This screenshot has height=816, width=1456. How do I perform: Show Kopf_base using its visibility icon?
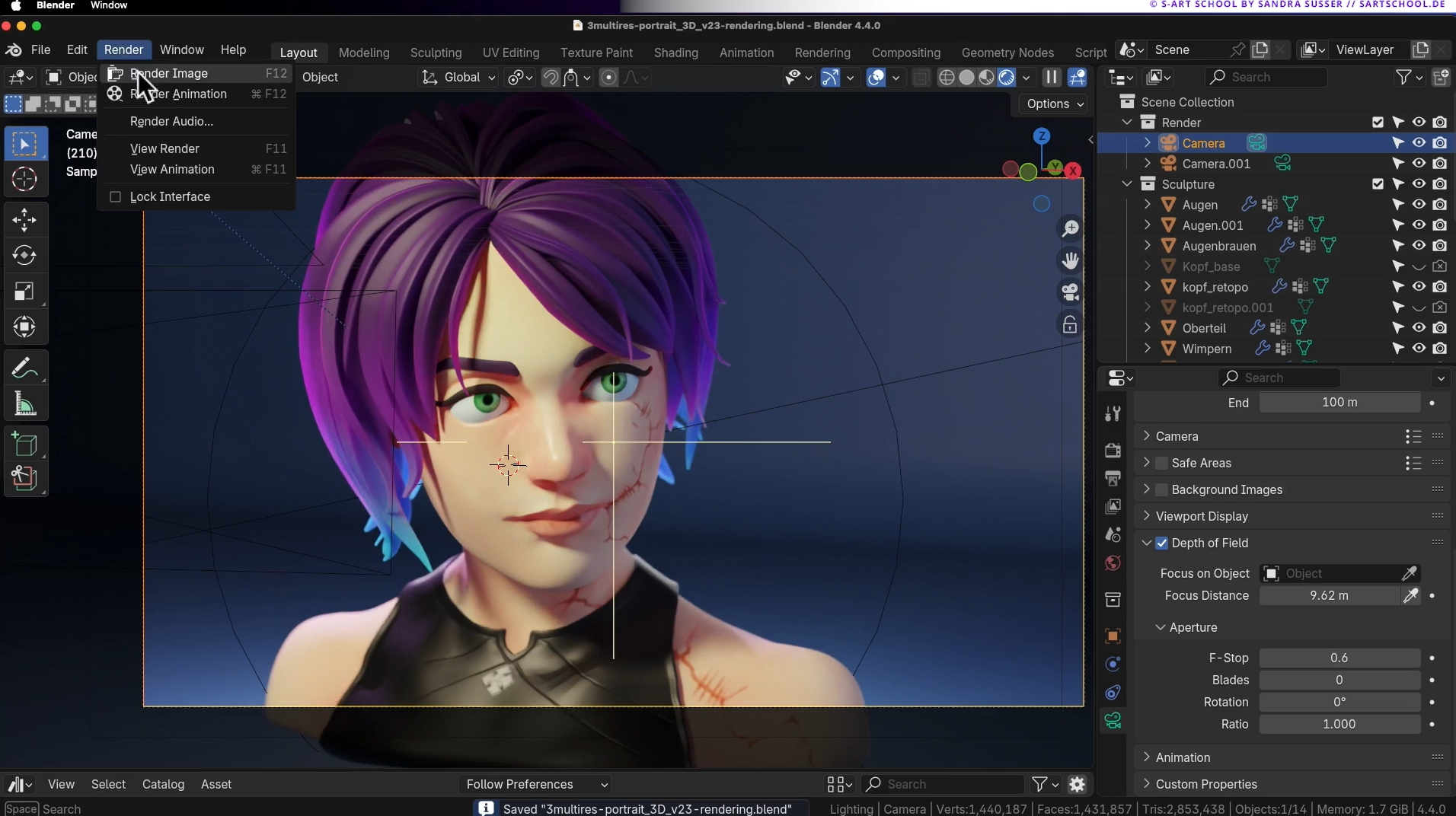coord(1419,266)
